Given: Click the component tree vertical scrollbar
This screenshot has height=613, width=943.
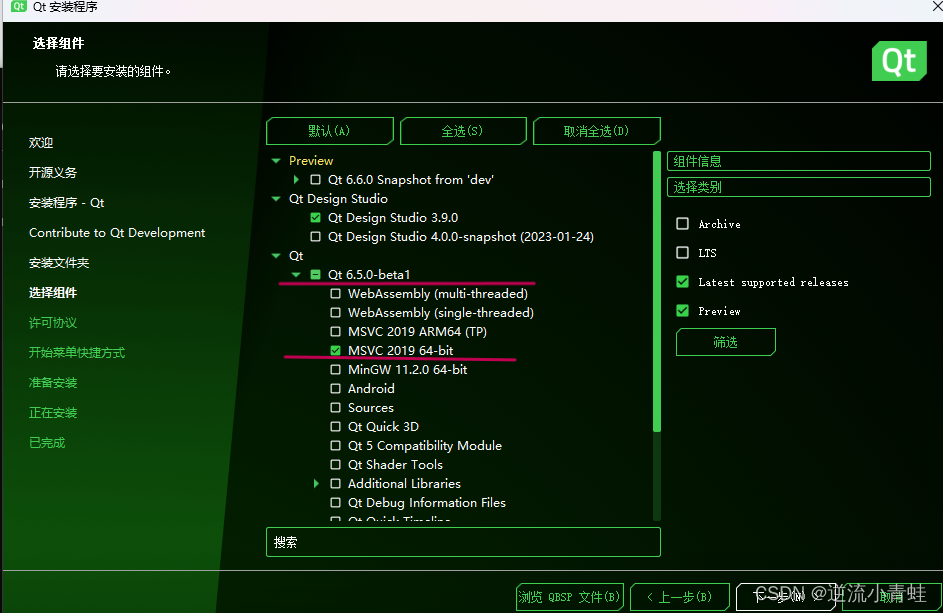Looking at the screenshot, I should (x=657, y=292).
